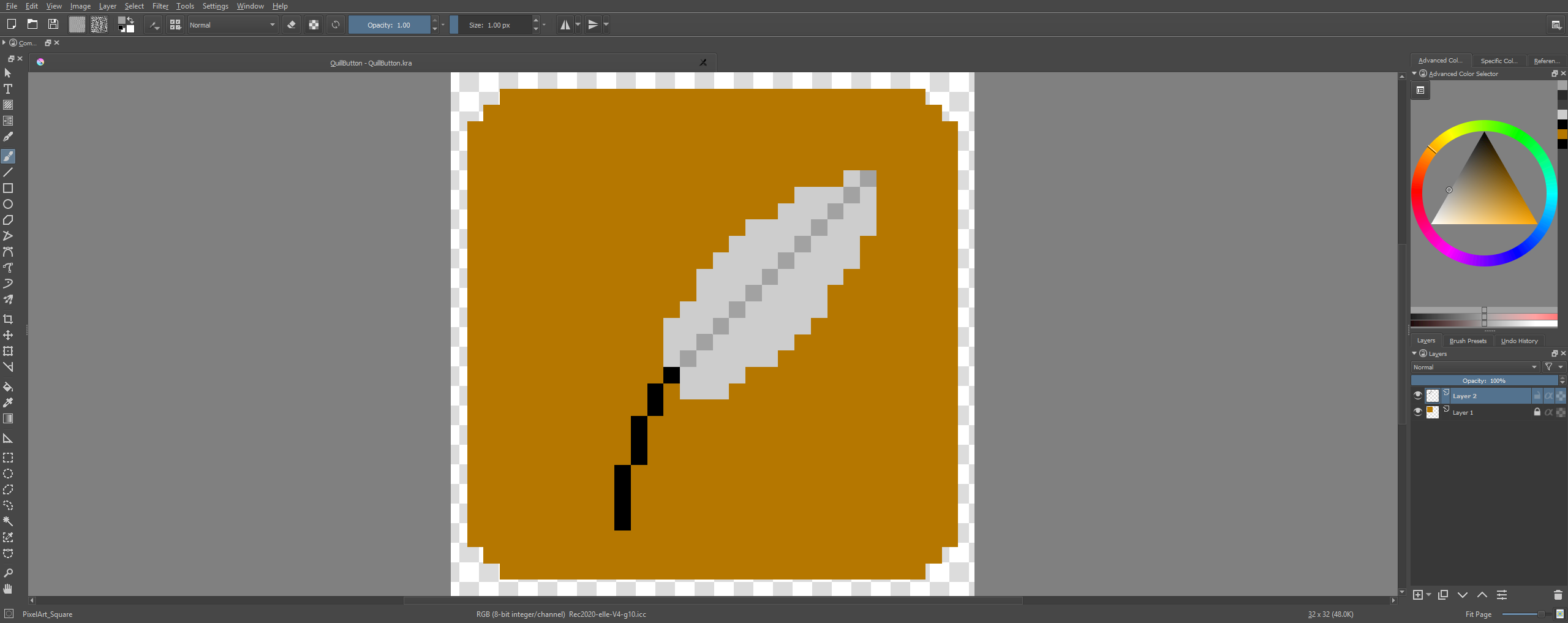Click the brush Opacity slider
Viewport: 1568px width, 623px height.
coord(389,25)
